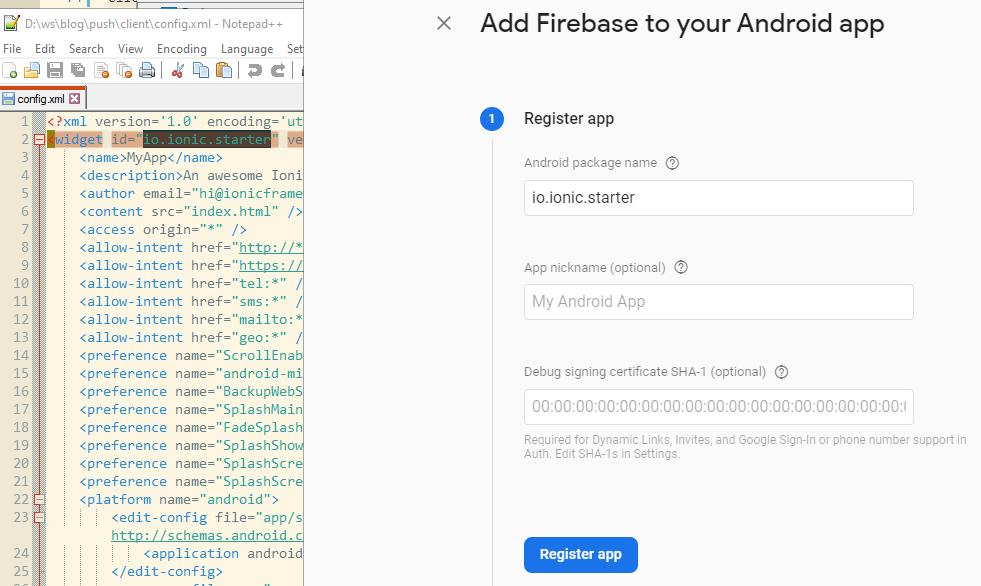
Task: Show help for App nickname field
Action: click(x=681, y=267)
